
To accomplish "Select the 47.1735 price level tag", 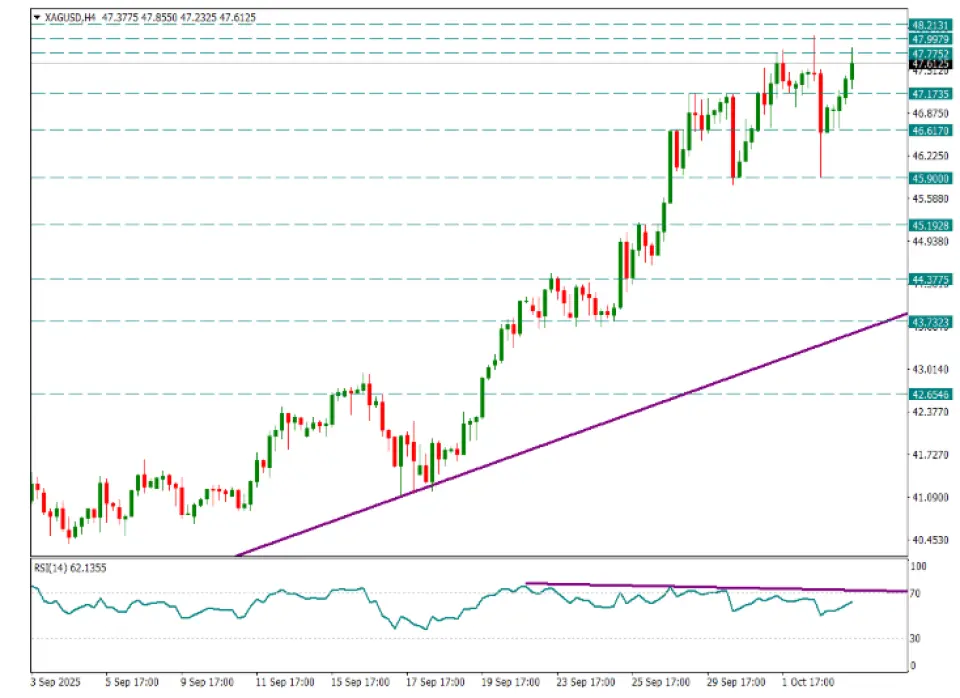I will 929,93.
